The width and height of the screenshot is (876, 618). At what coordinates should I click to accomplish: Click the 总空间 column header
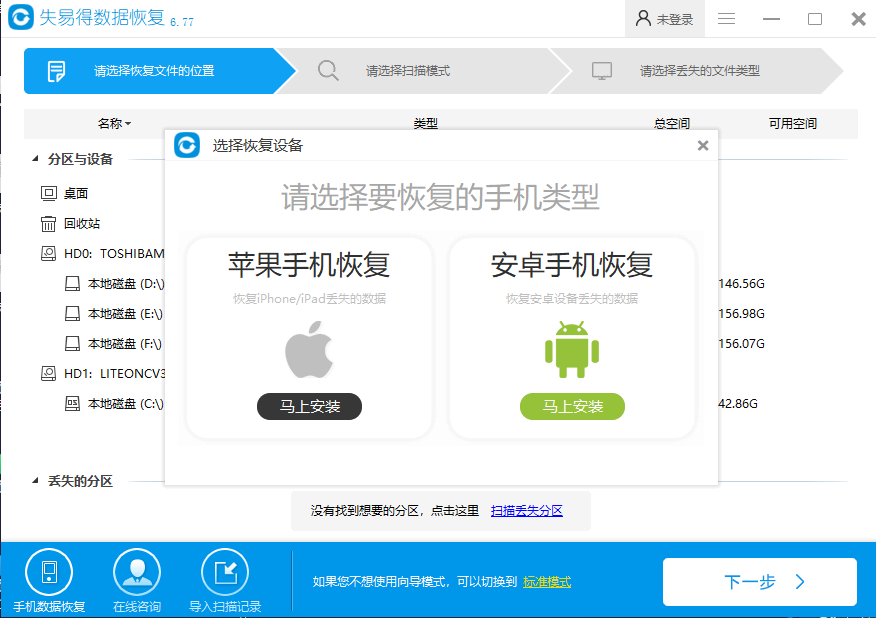[672, 123]
